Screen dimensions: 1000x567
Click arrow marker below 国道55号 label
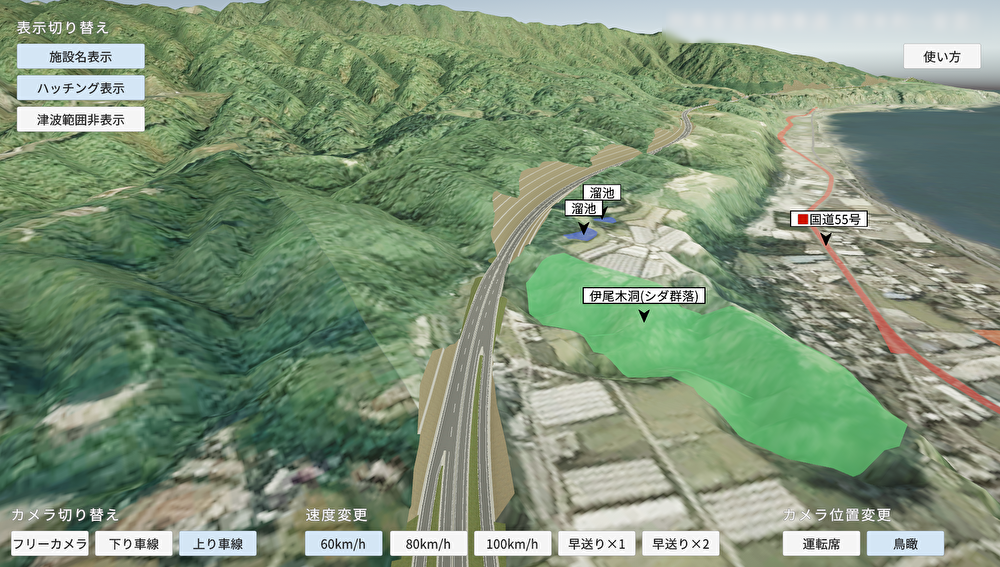pyautogui.click(x=826, y=239)
